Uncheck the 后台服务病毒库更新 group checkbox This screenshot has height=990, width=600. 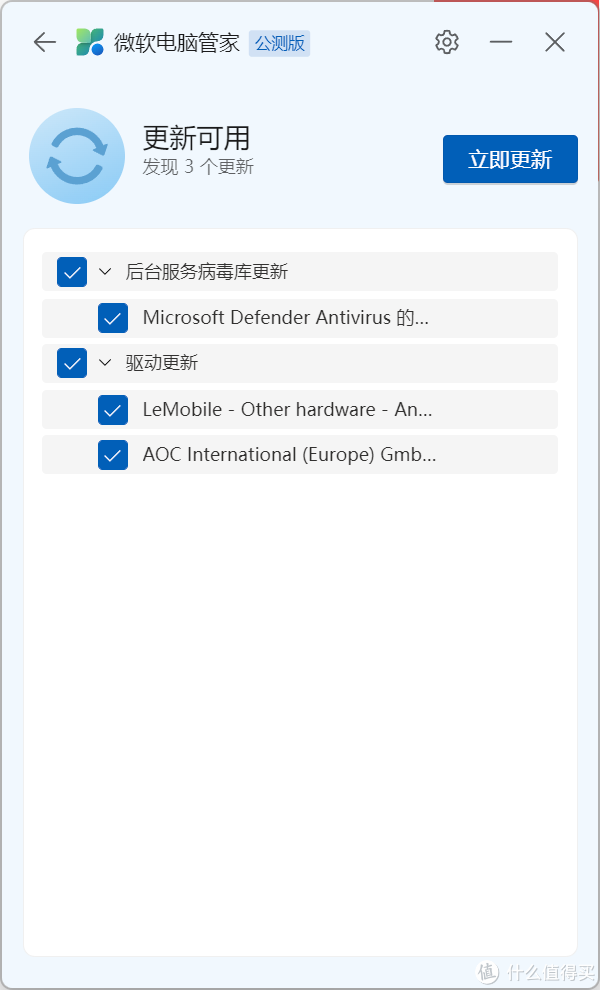[x=72, y=272]
